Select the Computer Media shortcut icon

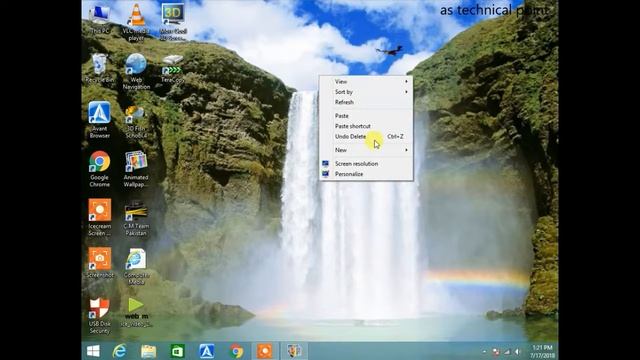(136, 266)
